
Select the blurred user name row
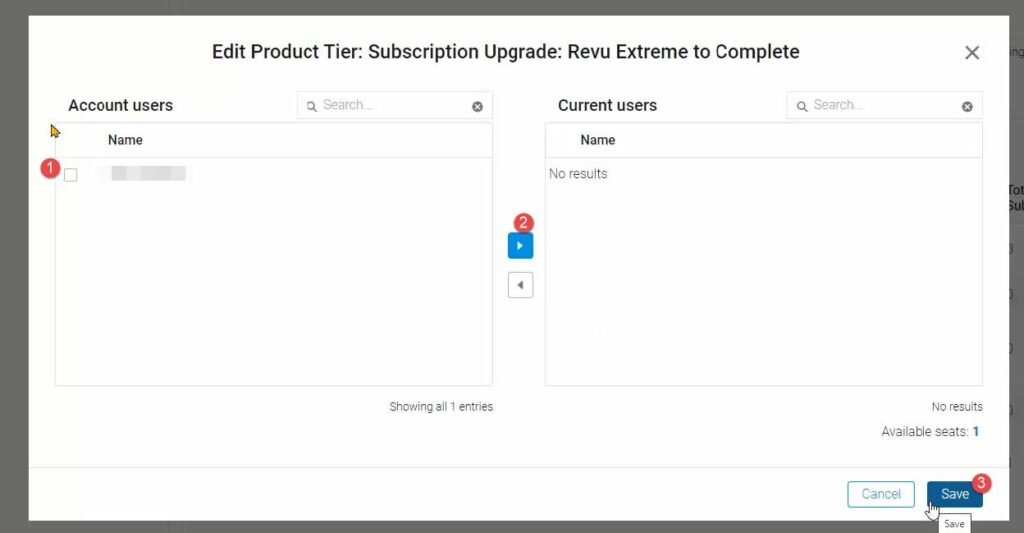(148, 174)
